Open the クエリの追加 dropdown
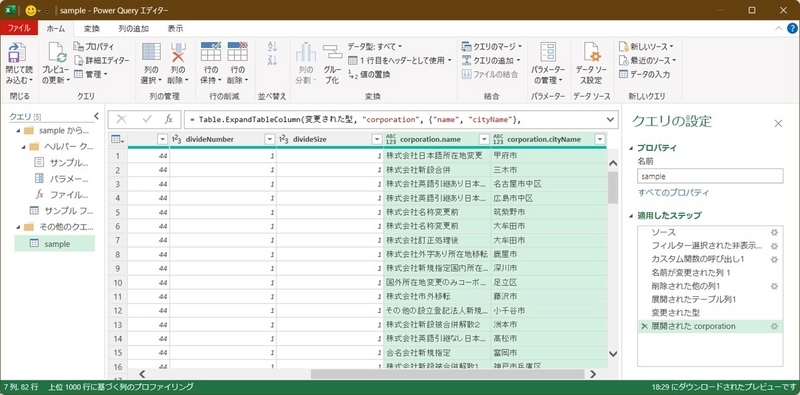 coord(491,60)
